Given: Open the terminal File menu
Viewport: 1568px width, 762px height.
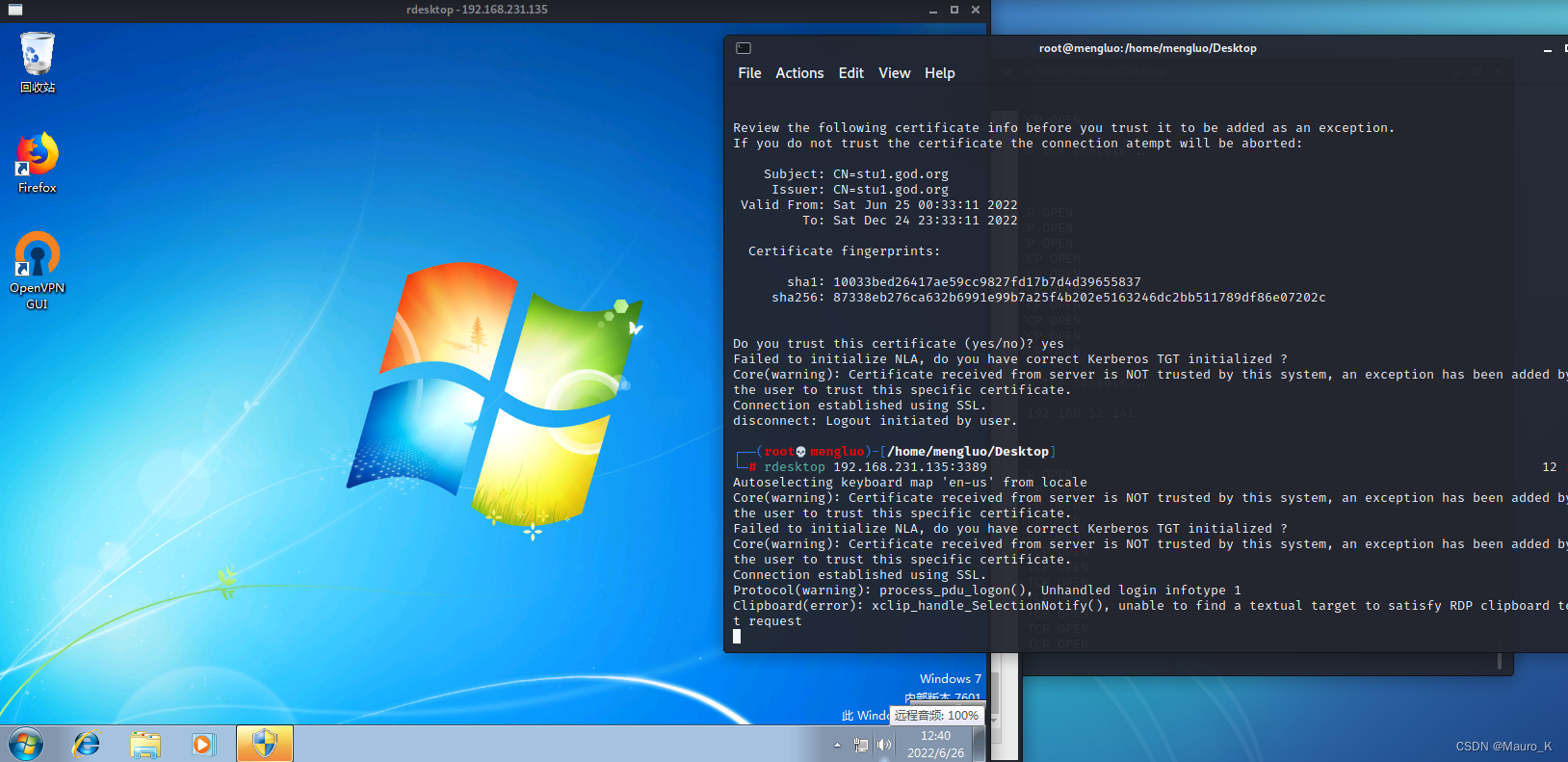Looking at the screenshot, I should click(749, 73).
